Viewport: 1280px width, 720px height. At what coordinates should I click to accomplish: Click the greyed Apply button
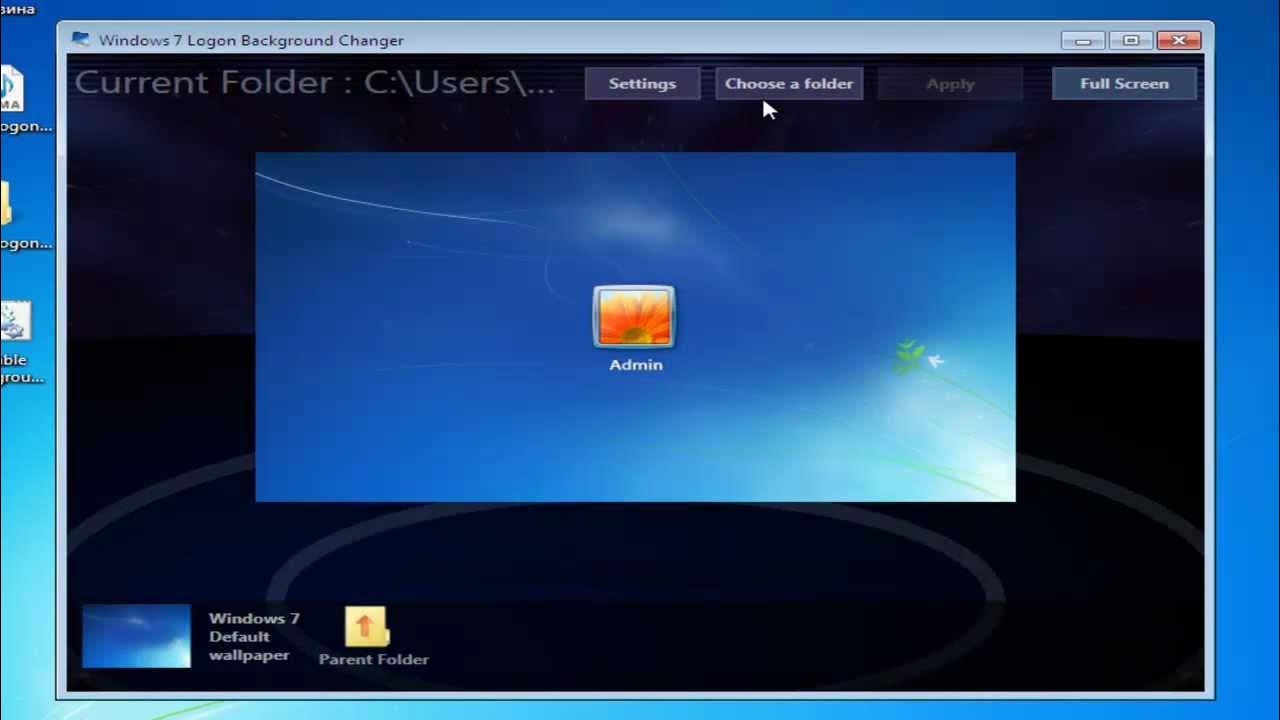click(x=950, y=84)
